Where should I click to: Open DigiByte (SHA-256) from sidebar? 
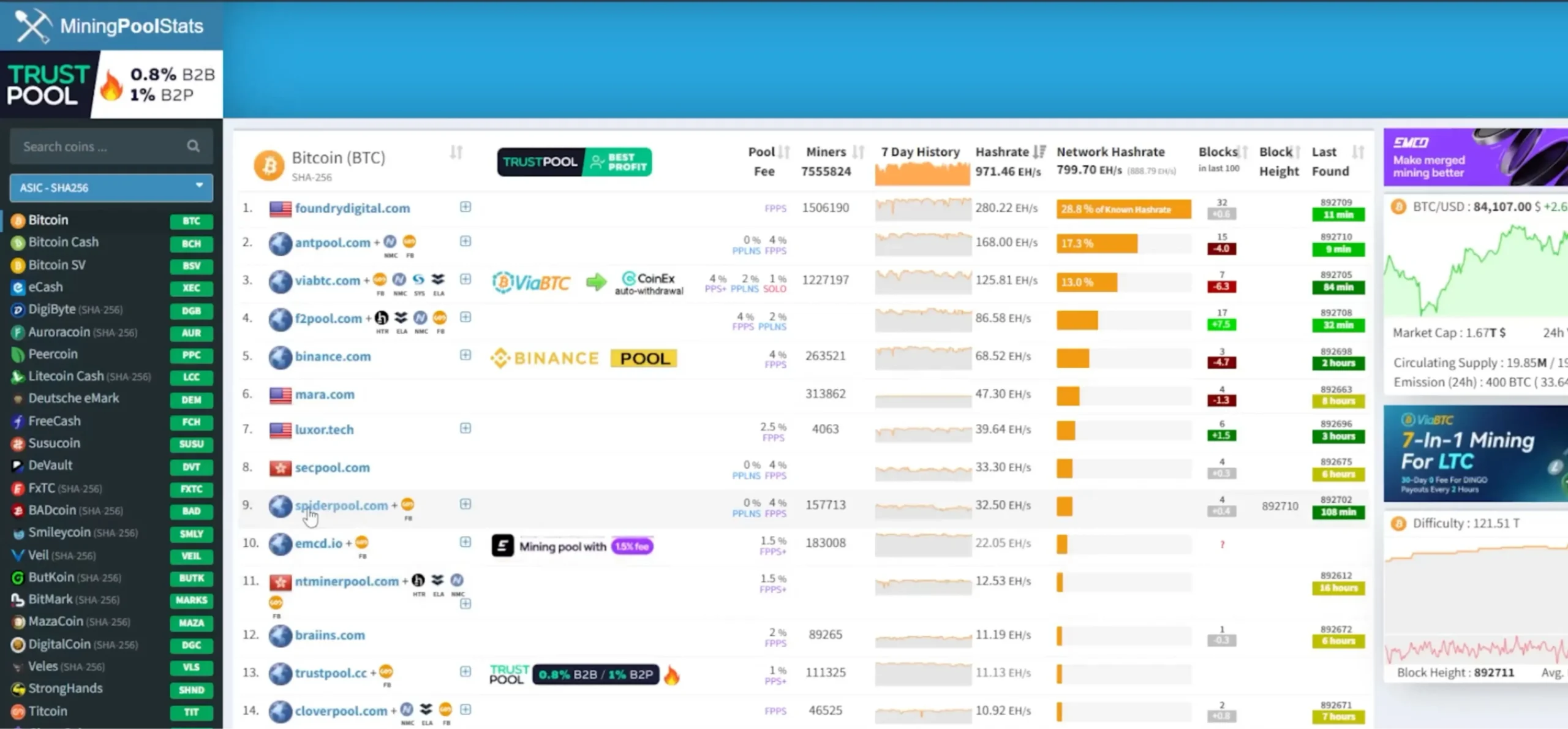[x=75, y=309]
